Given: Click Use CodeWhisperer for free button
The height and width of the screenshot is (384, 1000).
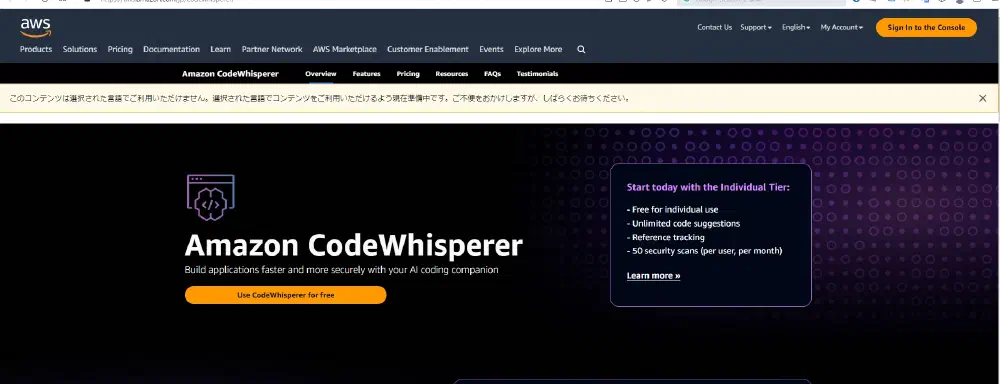Looking at the screenshot, I should (286, 295).
